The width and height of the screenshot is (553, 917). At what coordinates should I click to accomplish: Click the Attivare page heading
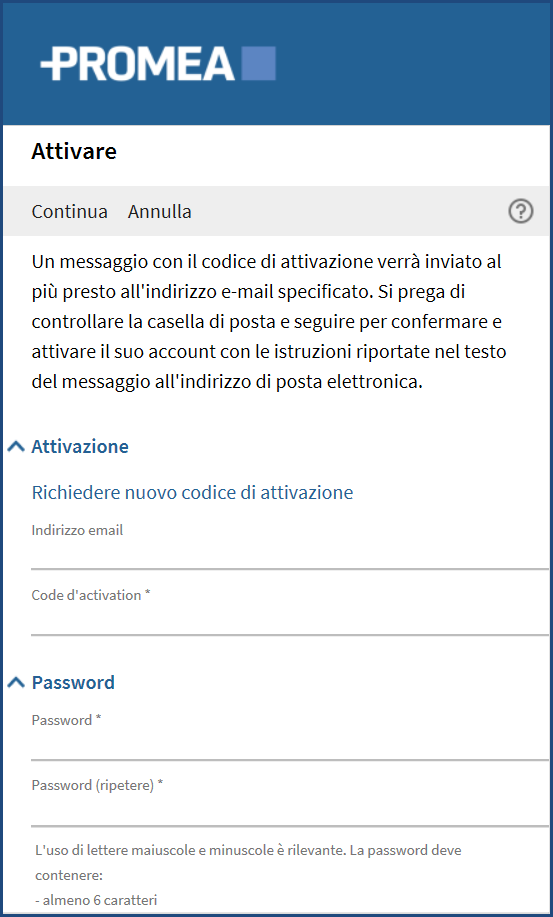tap(74, 151)
